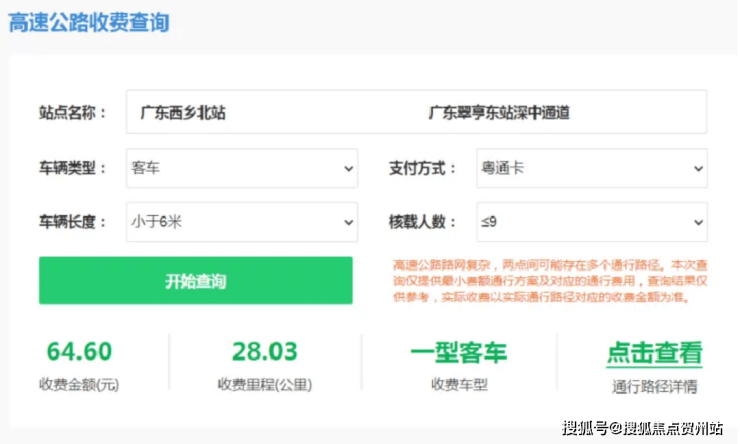Viewport: 740px width, 444px height.
Task: Click the 通行路径详情 label text
Action: click(x=655, y=386)
